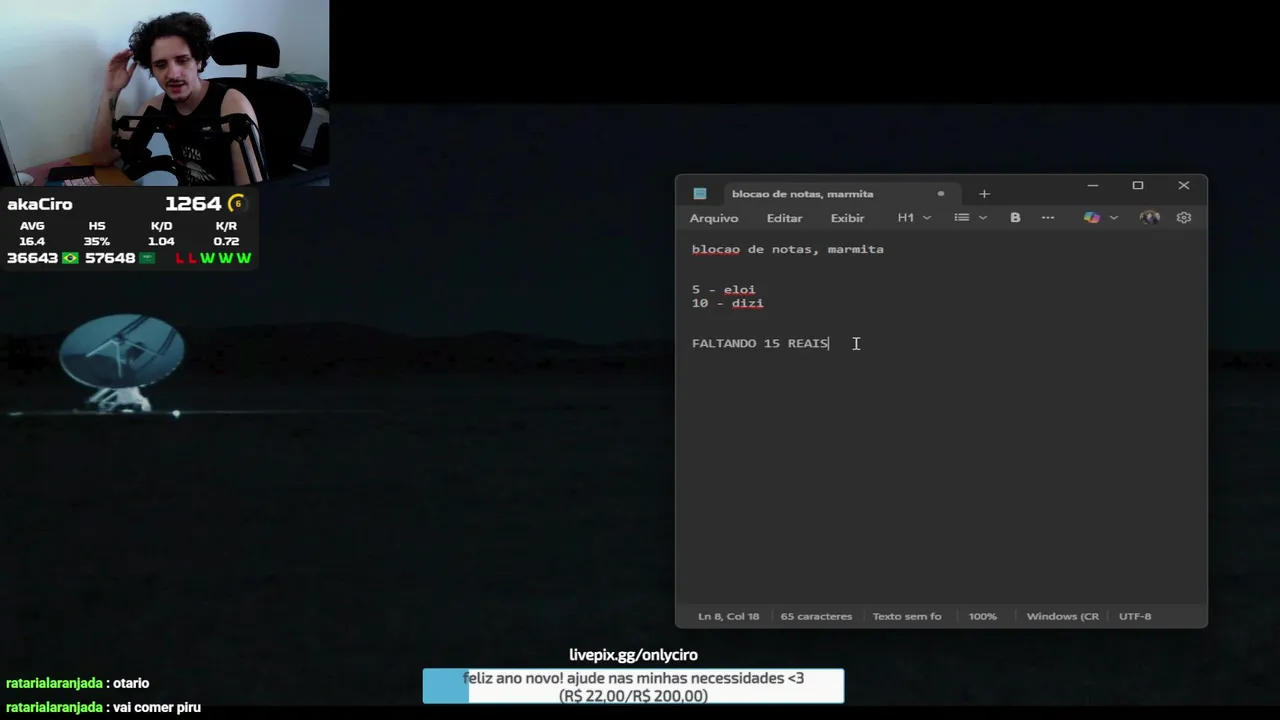The width and height of the screenshot is (1280, 720).
Task: Click the livepix.gg/onlyciro link text
Action: (x=633, y=655)
